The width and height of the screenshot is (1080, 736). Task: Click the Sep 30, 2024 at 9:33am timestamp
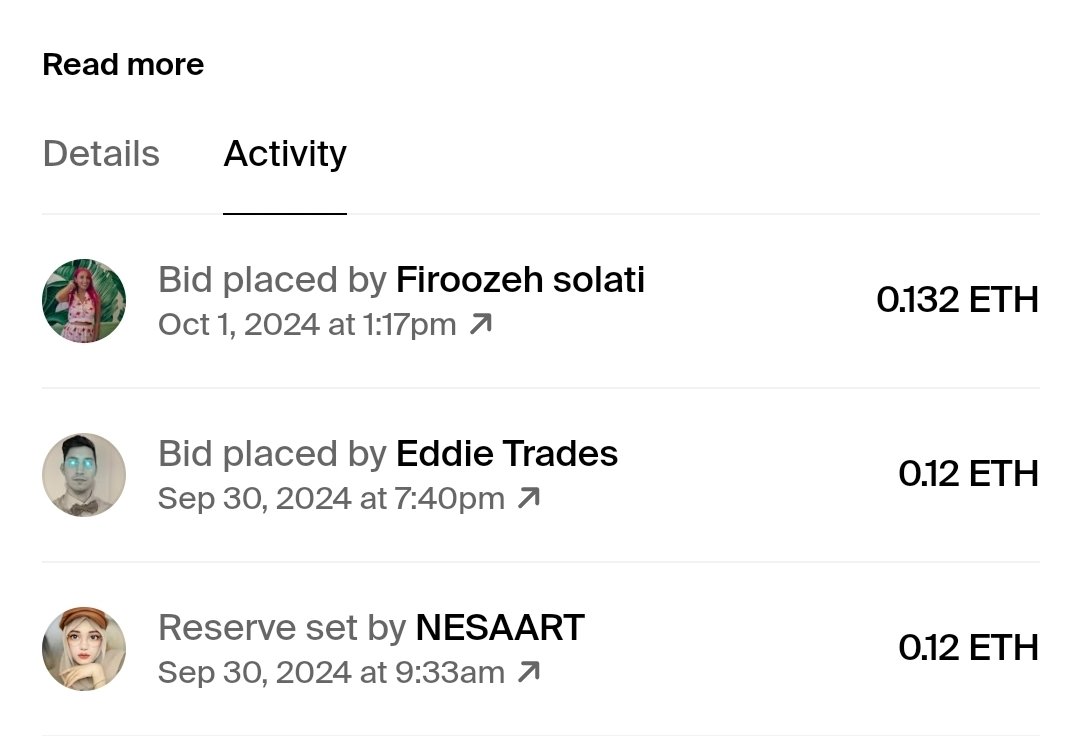point(331,673)
